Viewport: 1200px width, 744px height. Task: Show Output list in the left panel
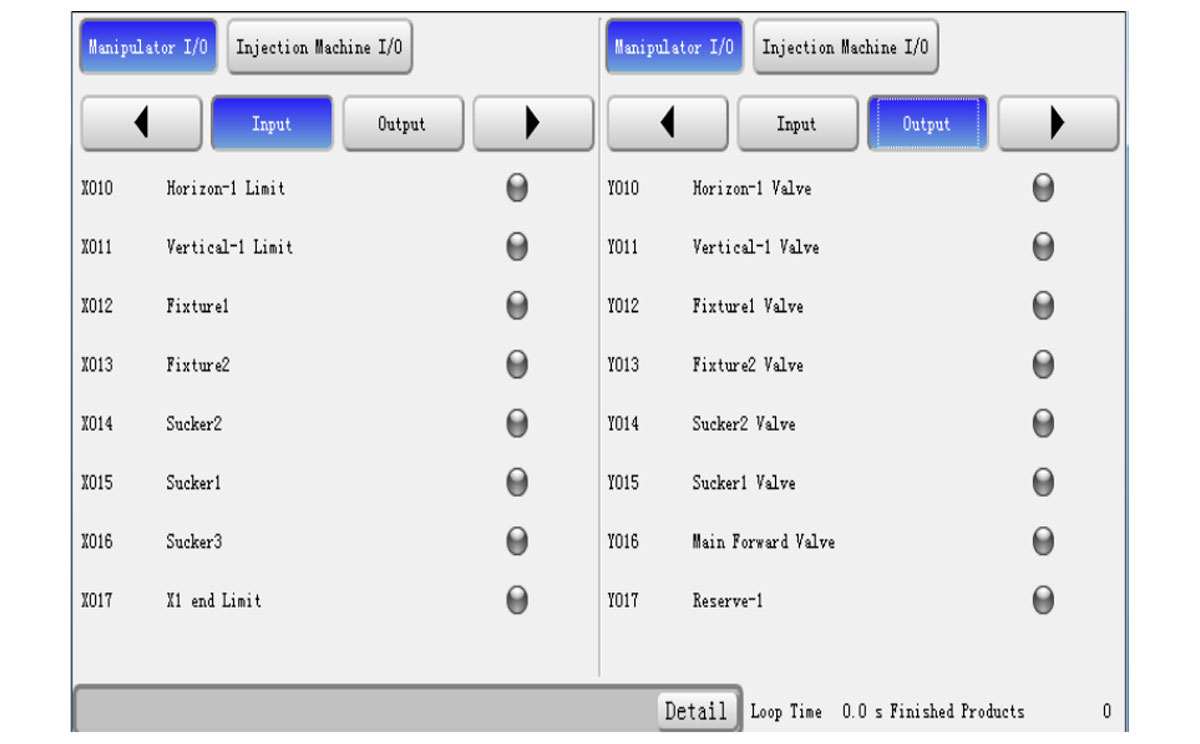402,124
